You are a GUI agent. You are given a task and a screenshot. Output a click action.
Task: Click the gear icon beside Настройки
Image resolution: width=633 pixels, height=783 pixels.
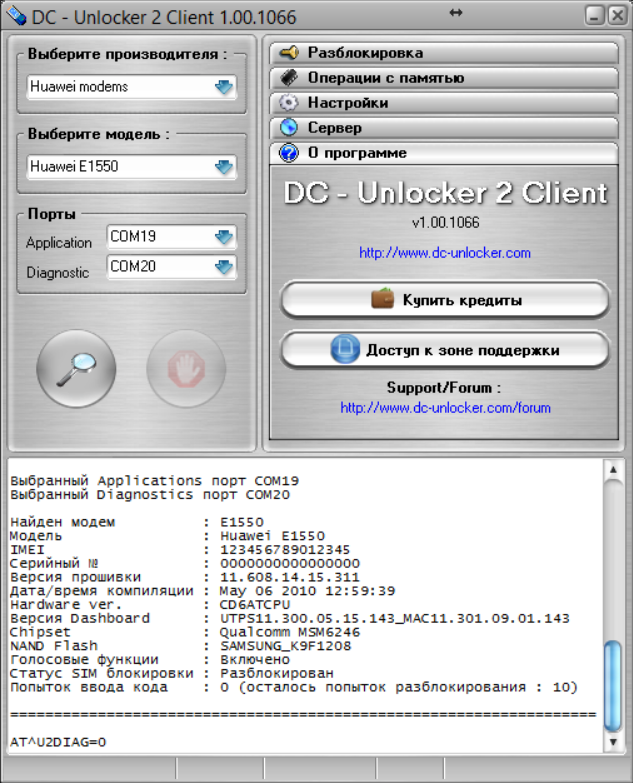pos(289,102)
